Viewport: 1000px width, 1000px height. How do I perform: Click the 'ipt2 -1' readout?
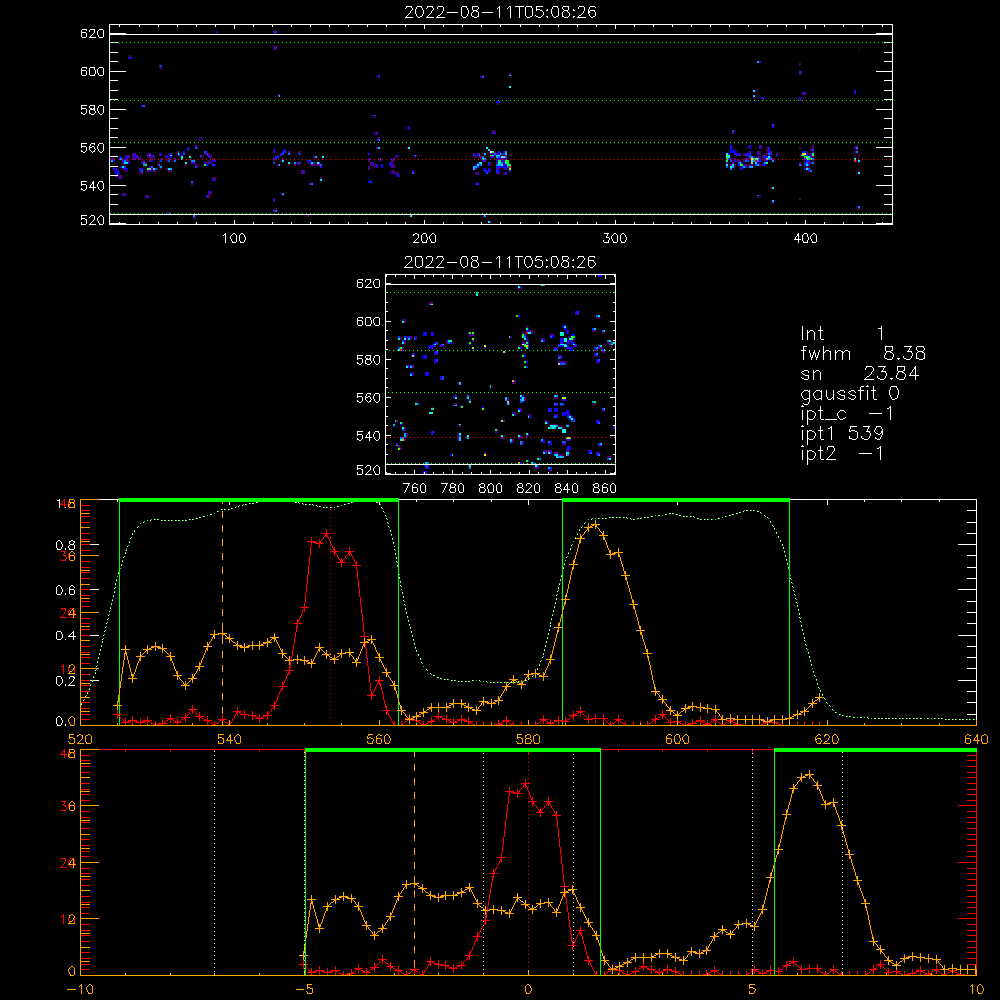(842, 453)
